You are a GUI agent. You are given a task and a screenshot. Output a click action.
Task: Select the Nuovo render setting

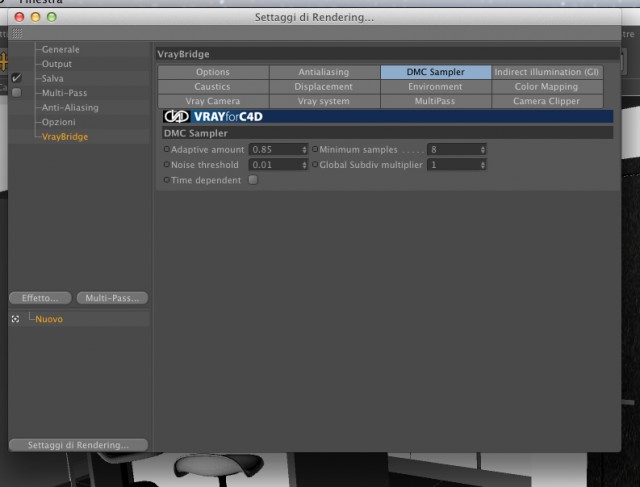pyautogui.click(x=49, y=319)
